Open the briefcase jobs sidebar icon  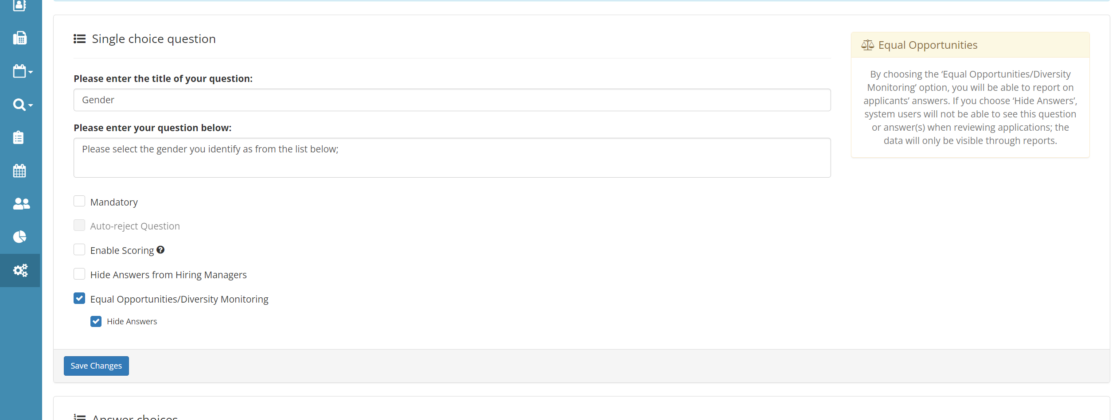[x=20, y=38]
